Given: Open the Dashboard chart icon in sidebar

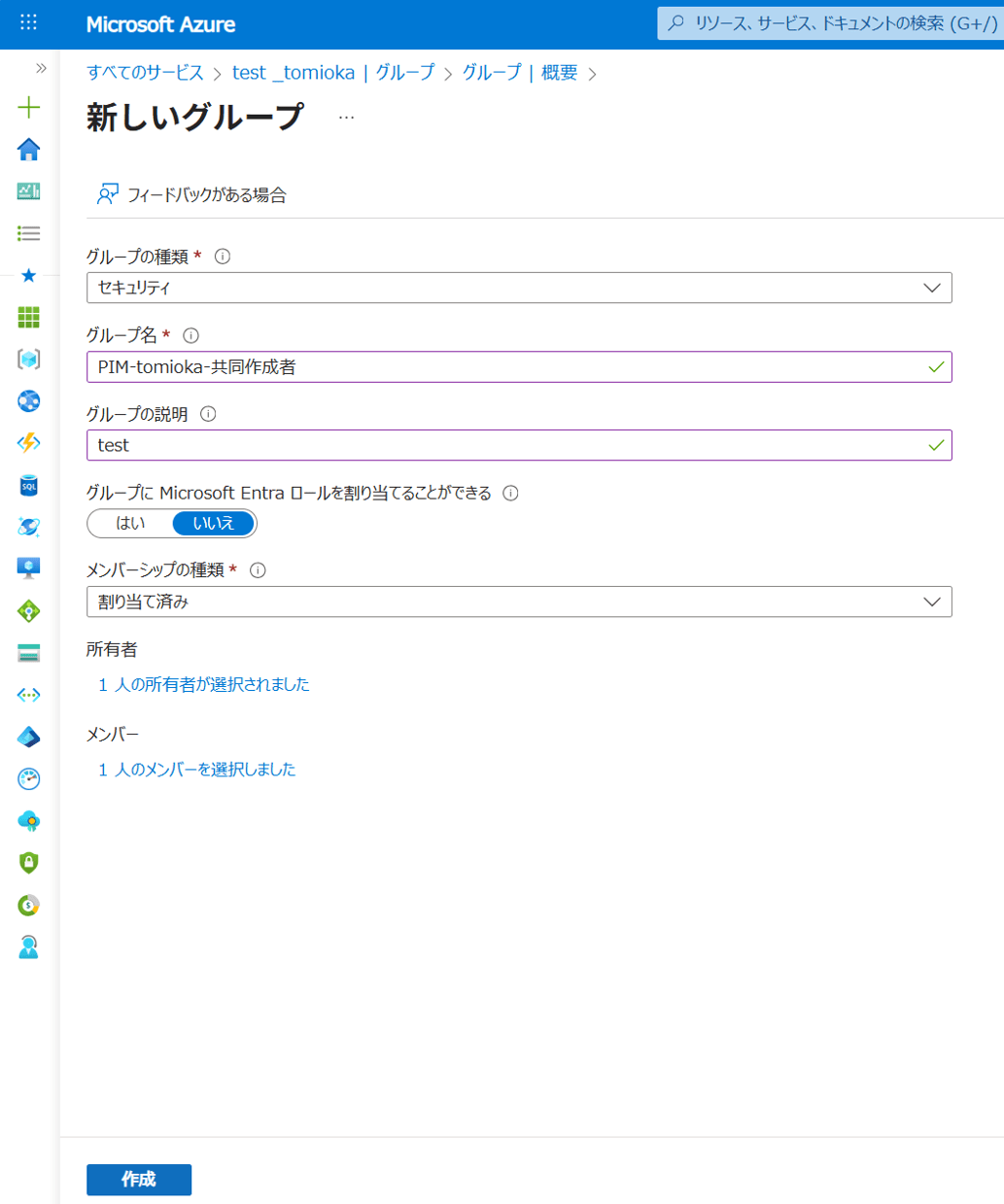Looking at the screenshot, I should coord(29,191).
